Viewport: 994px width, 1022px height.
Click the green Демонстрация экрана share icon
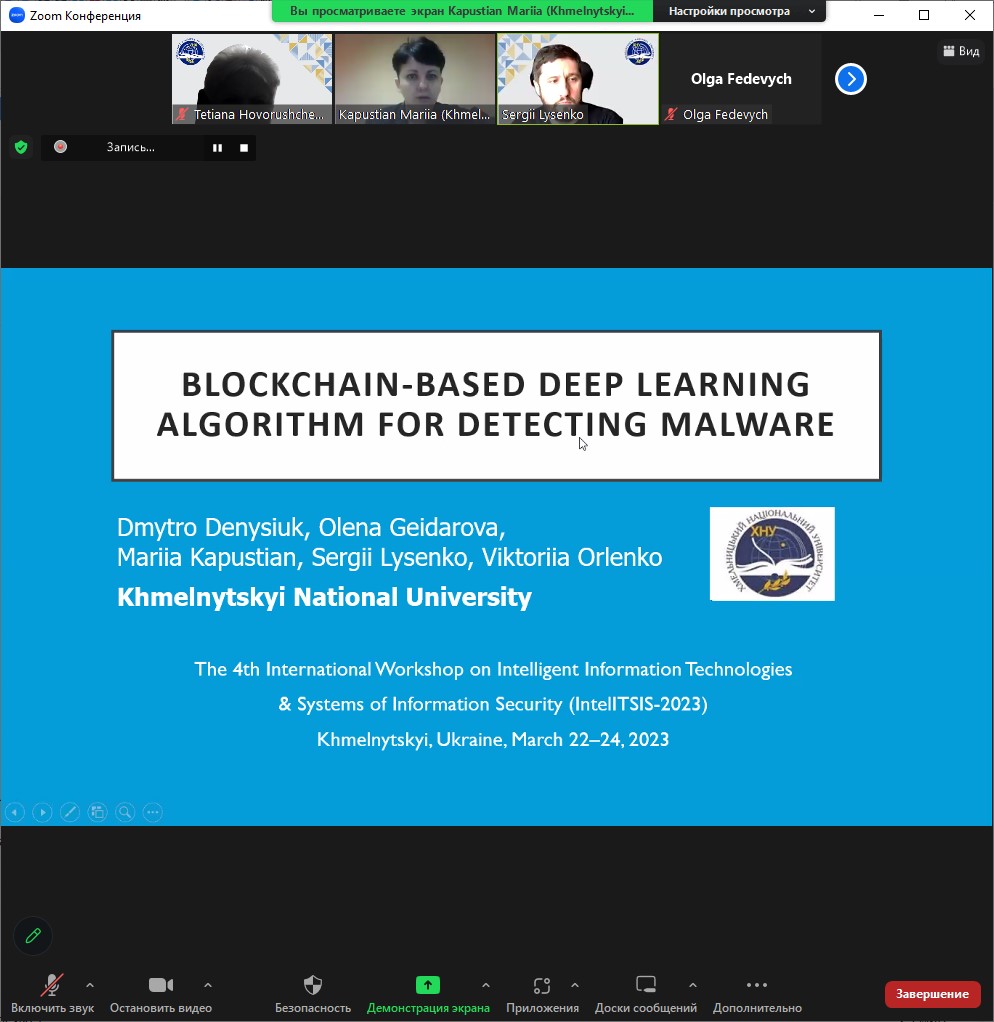click(x=428, y=986)
